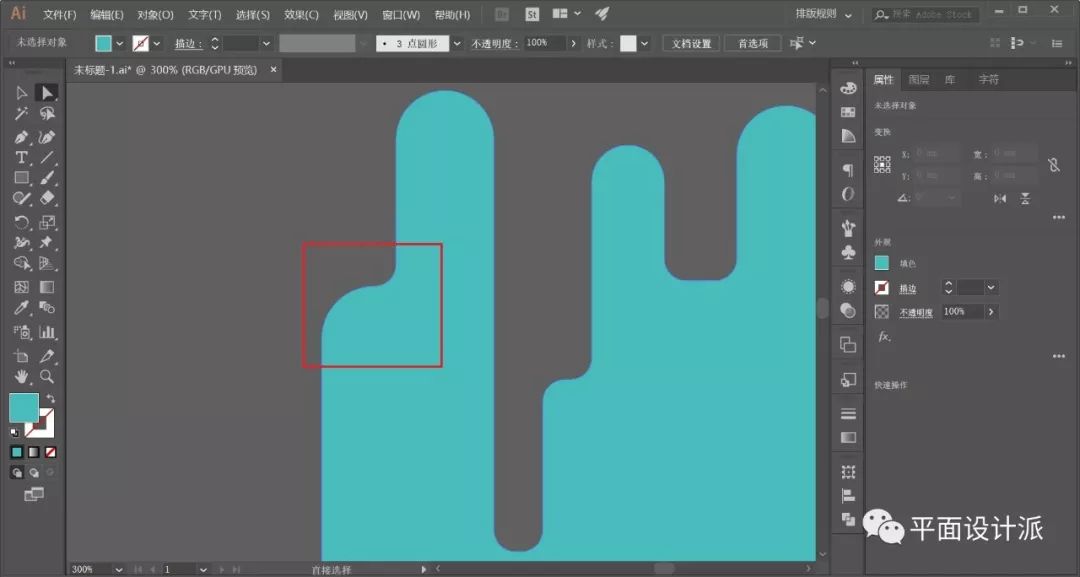The width and height of the screenshot is (1080, 577).
Task: Set paint mode to None
Action: [50, 452]
